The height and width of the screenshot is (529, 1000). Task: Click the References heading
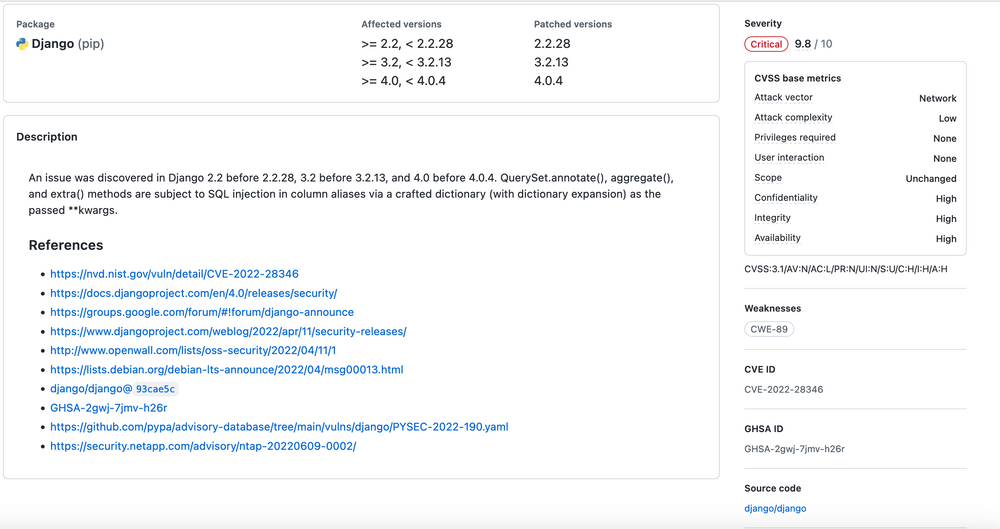(66, 245)
